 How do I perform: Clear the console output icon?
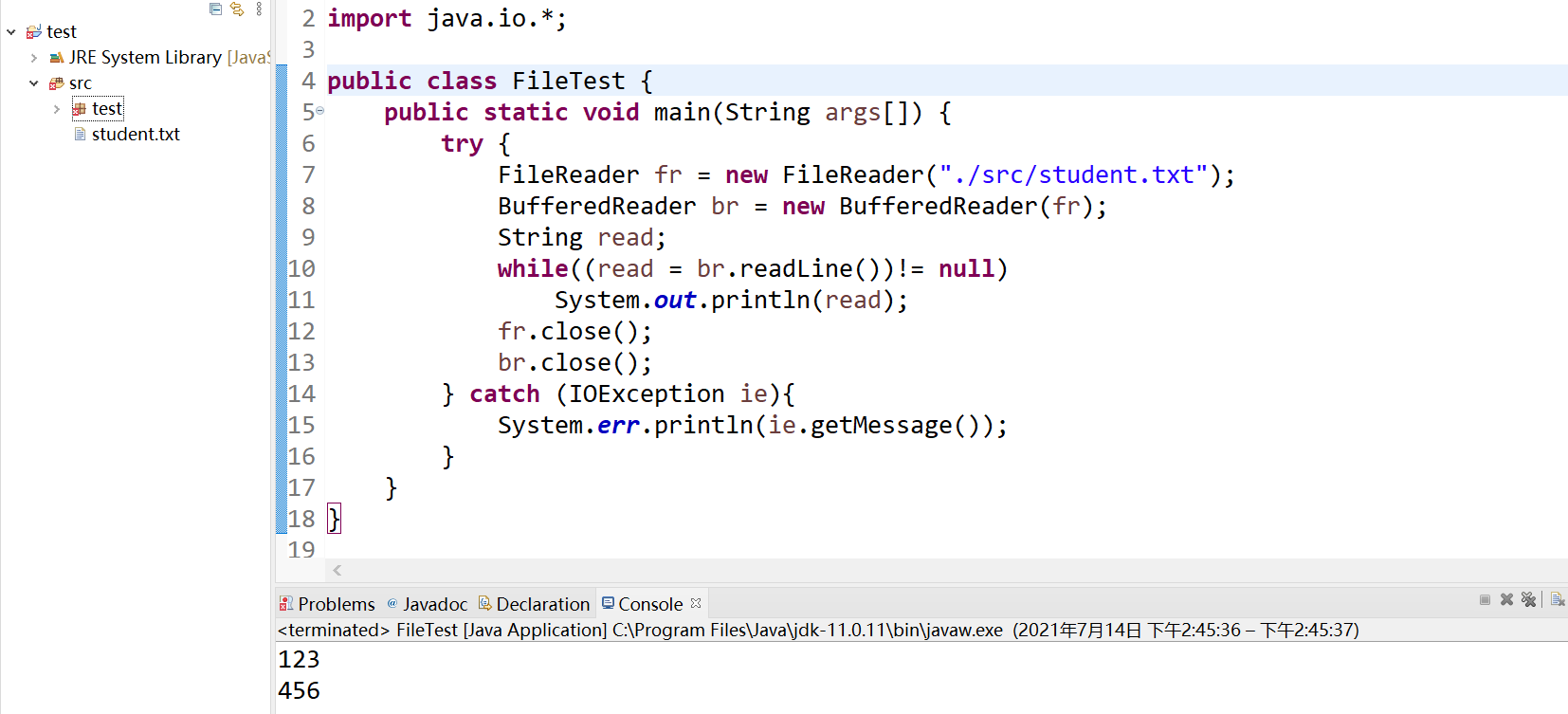pos(1558,599)
